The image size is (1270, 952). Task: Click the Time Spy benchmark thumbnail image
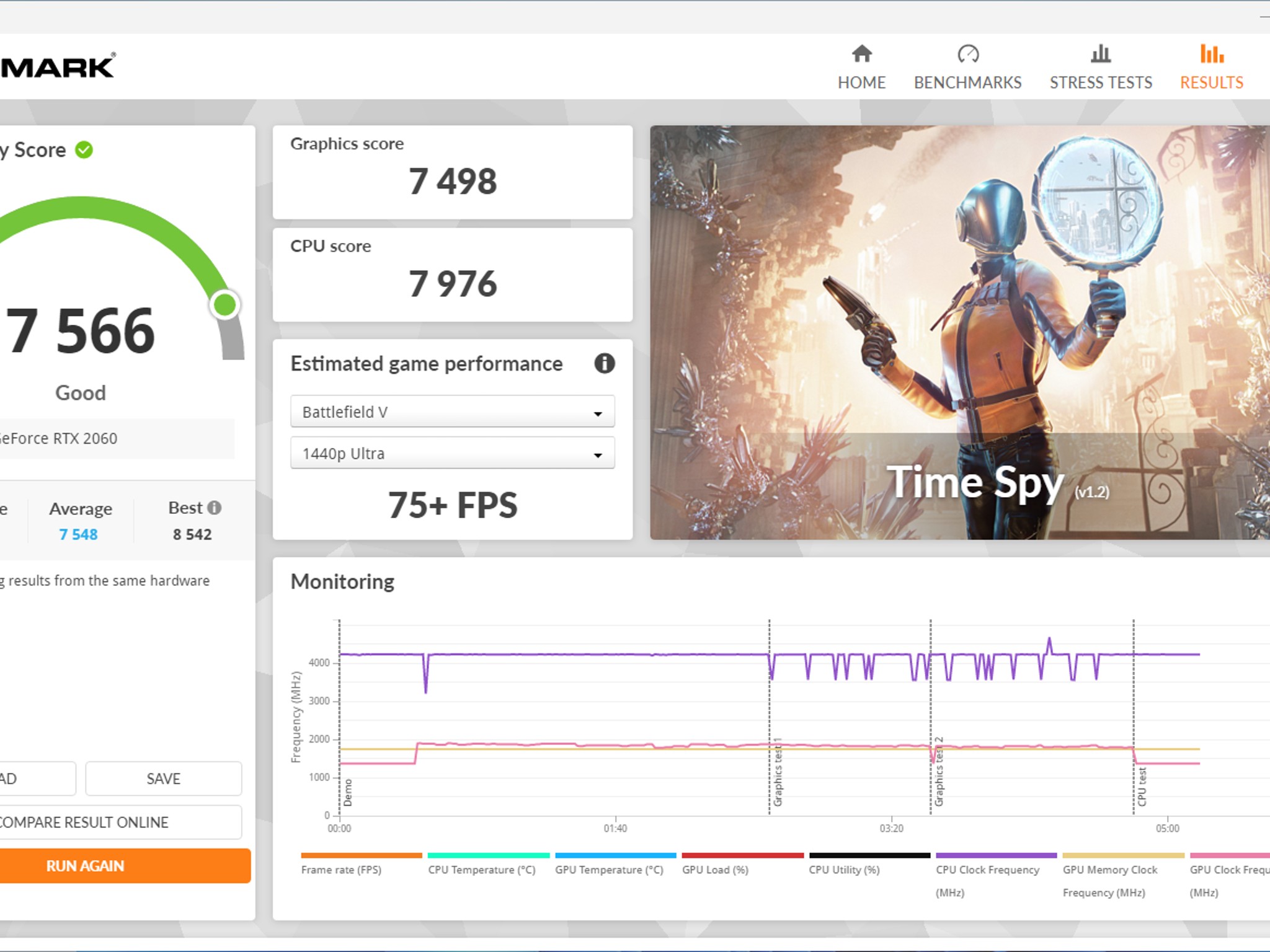pyautogui.click(x=959, y=333)
